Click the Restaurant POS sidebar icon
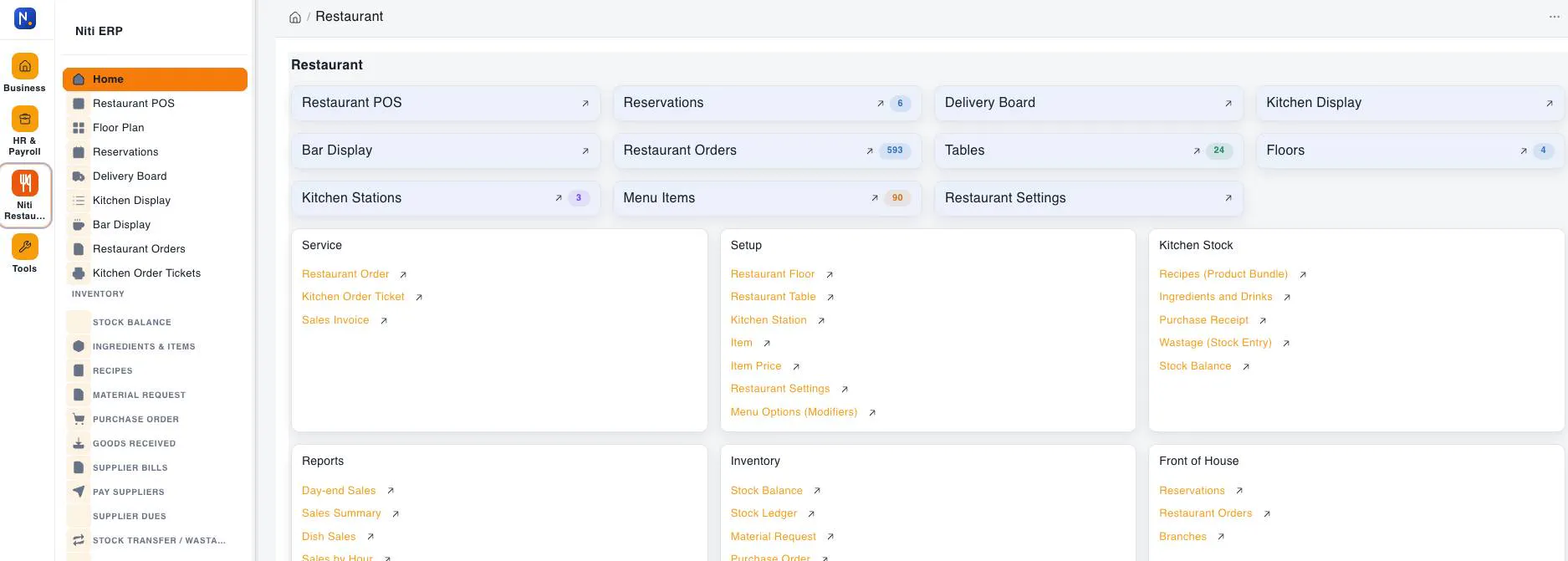Viewport: 1568px width, 561px height. tap(79, 104)
